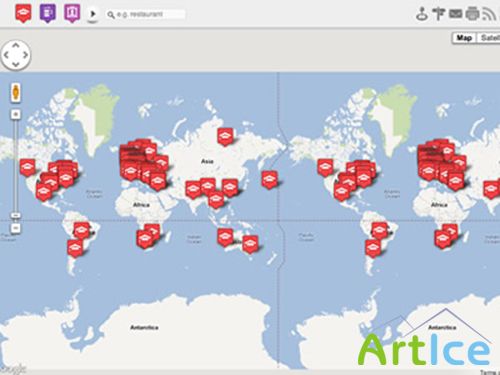500x375 pixels.
Task: Click the magnifying glass search icon
Action: point(111,15)
